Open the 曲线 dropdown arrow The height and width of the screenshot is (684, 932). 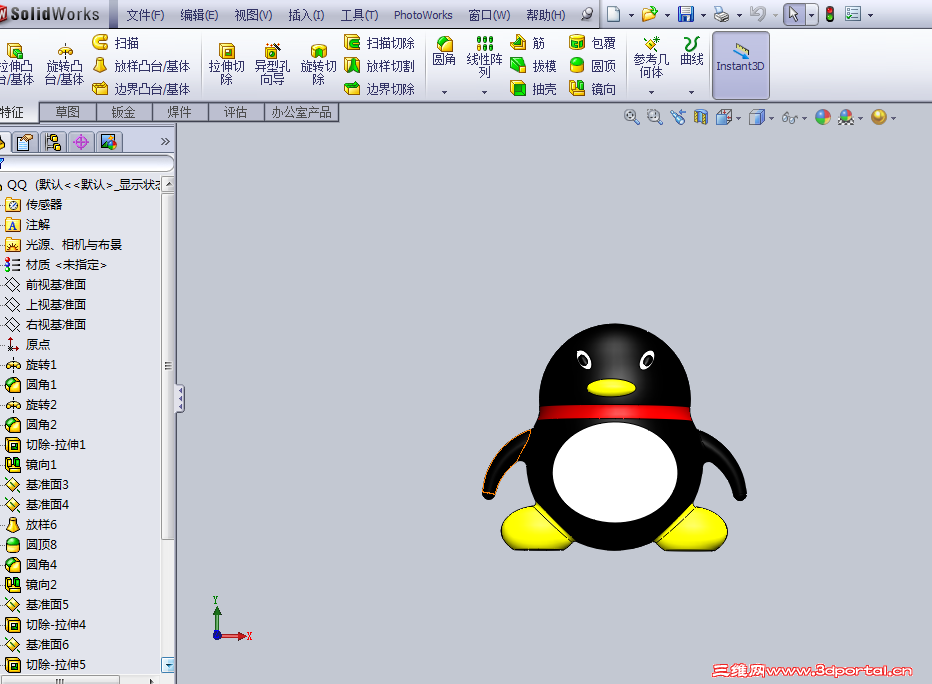[691, 92]
